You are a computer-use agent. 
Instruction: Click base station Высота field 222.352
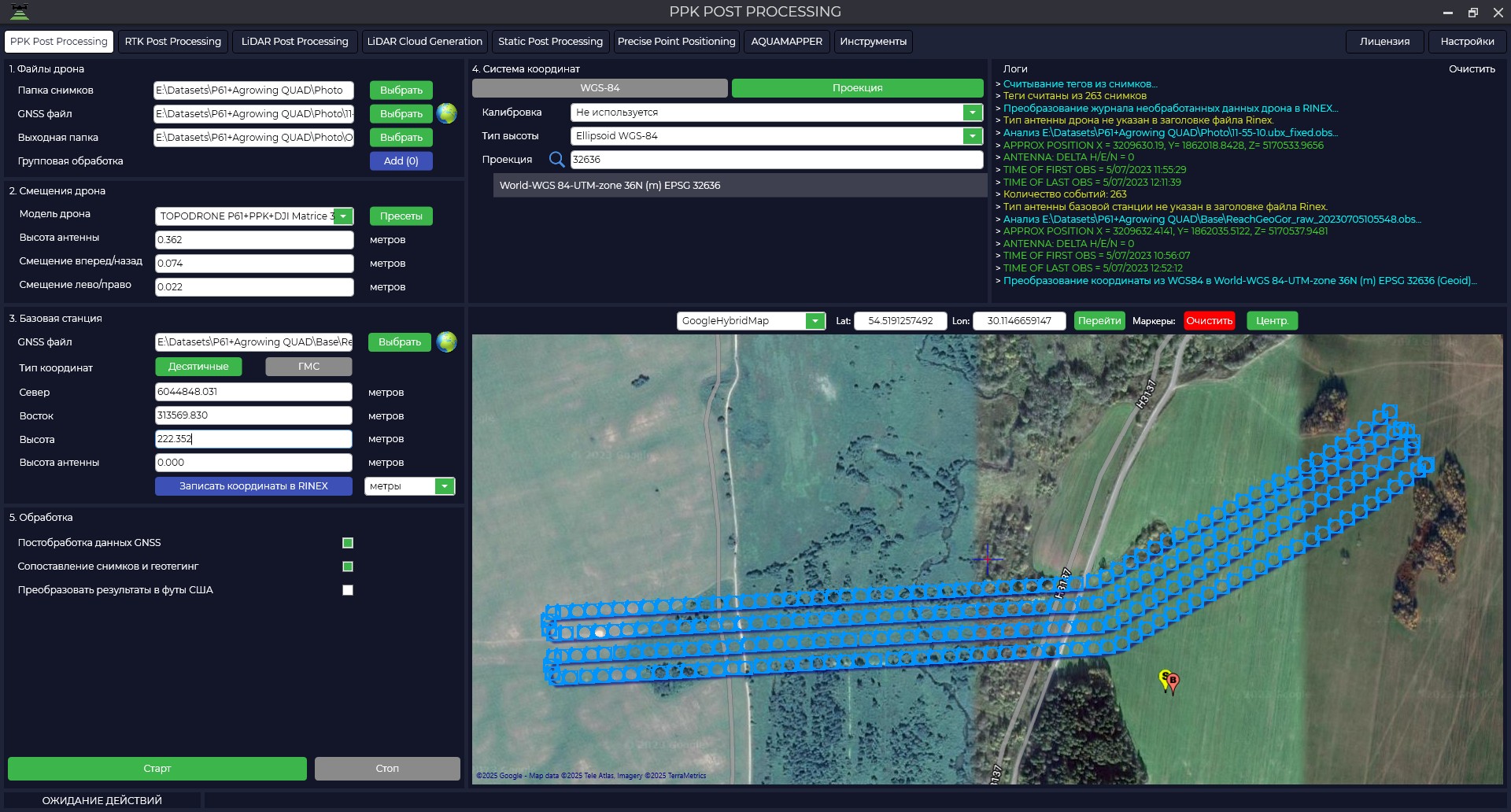253,439
